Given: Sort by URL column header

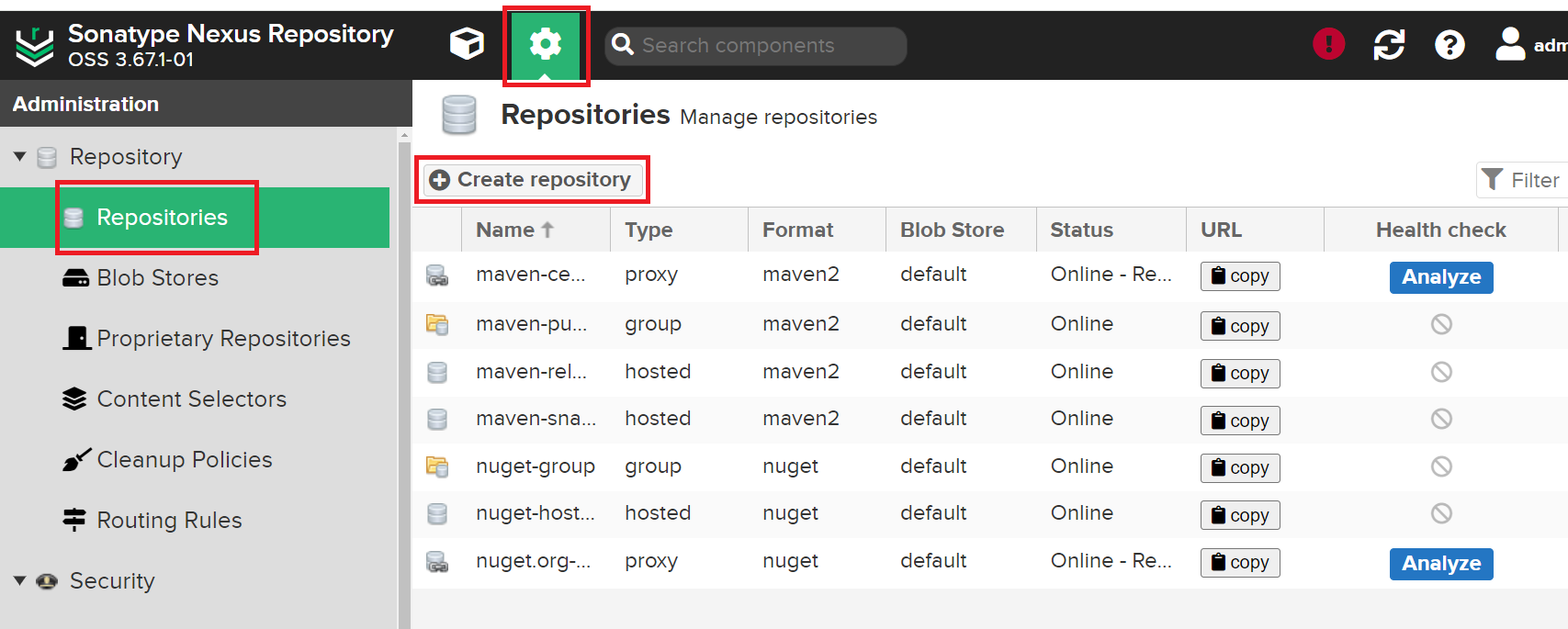Looking at the screenshot, I should tap(1255, 230).
